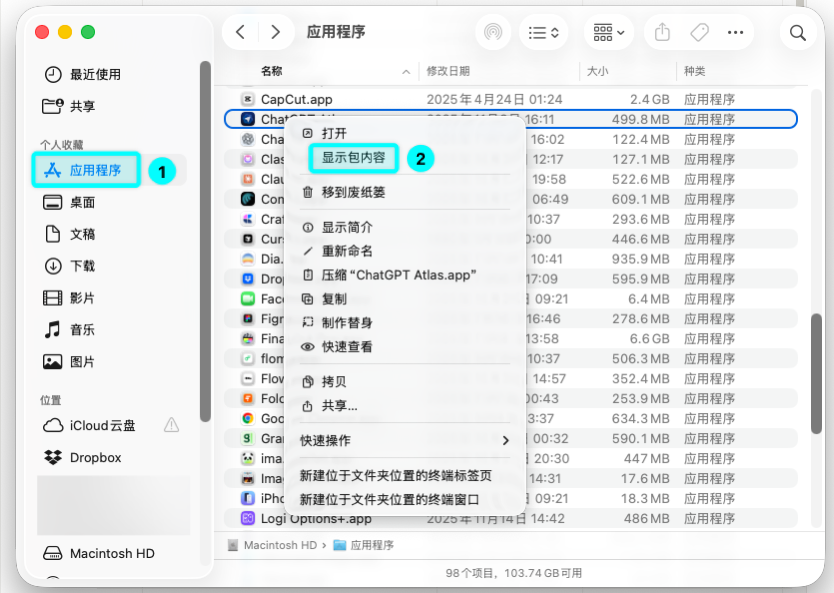
Task: Choose 新建位于文件夹位置的终端窗口 option
Action: [390, 499]
